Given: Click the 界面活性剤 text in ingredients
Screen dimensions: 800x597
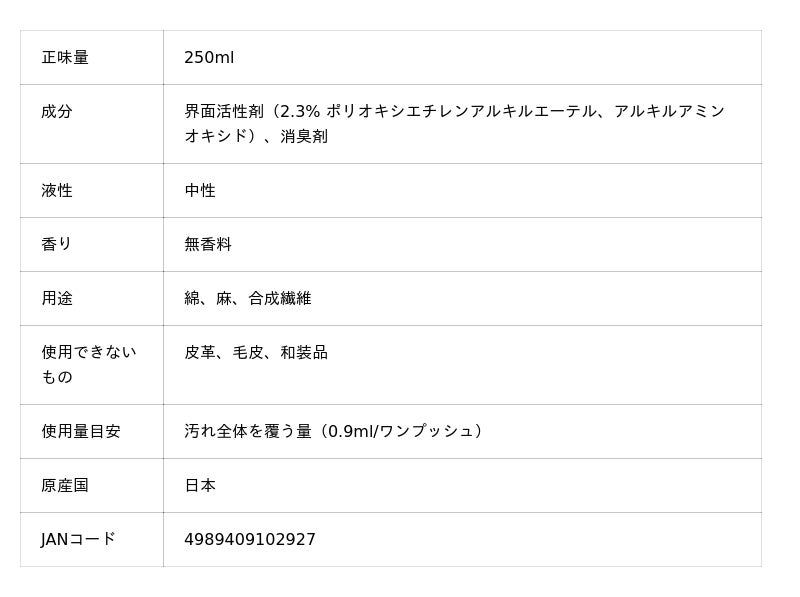Looking at the screenshot, I should tap(227, 112).
